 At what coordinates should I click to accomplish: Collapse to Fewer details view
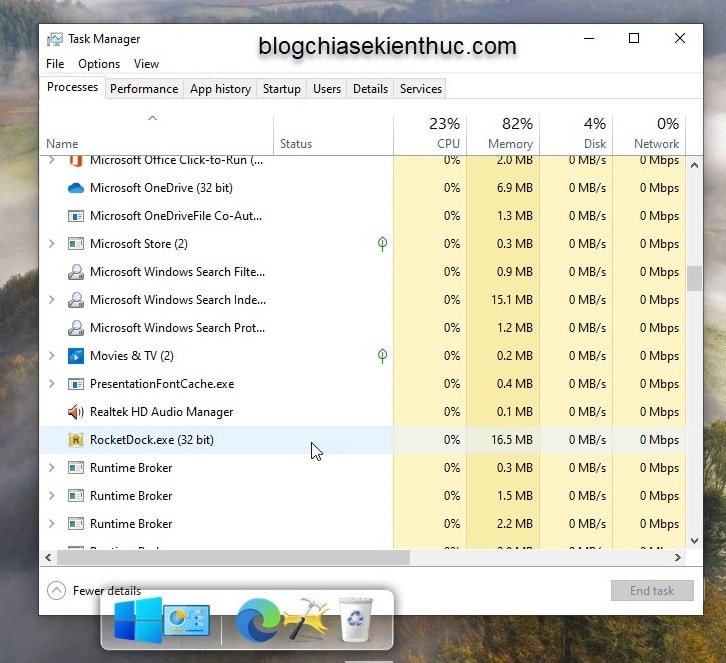tap(94, 591)
